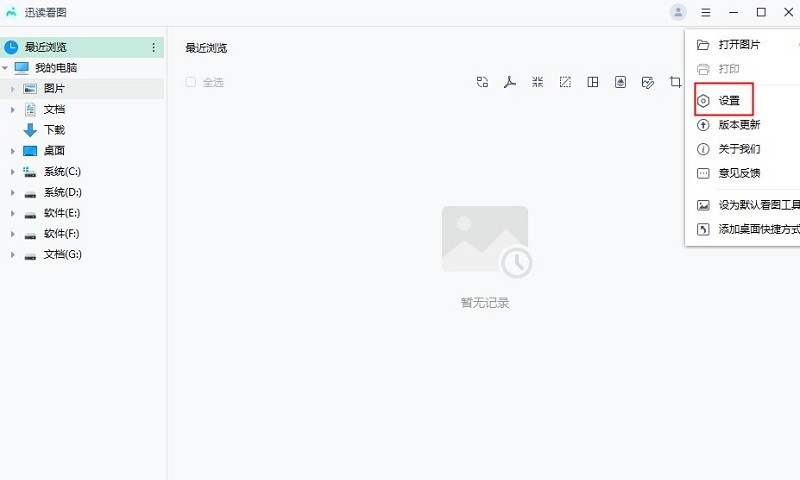Open 设置 from the dropdown menu
800x480 pixels.
(742, 100)
